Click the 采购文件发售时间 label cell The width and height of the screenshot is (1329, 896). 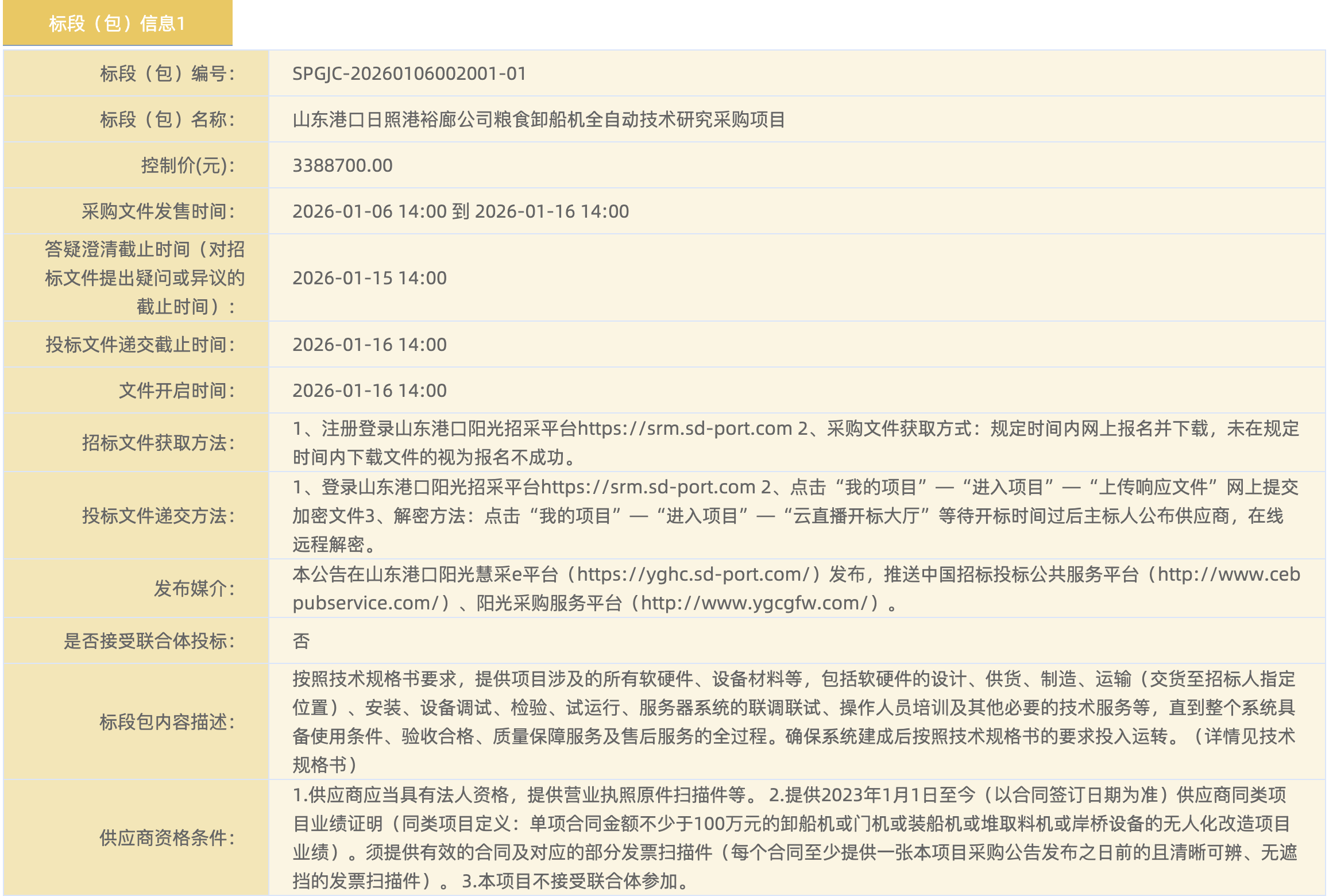158,211
